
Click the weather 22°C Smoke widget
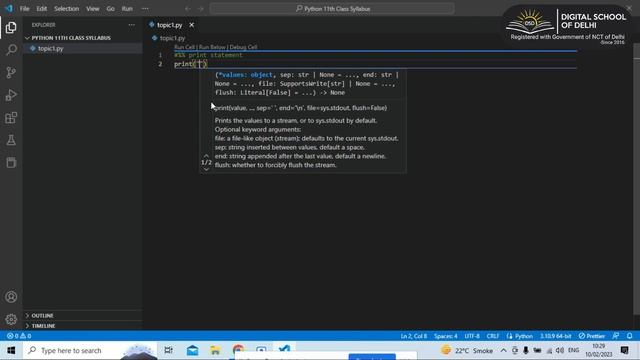click(467, 351)
